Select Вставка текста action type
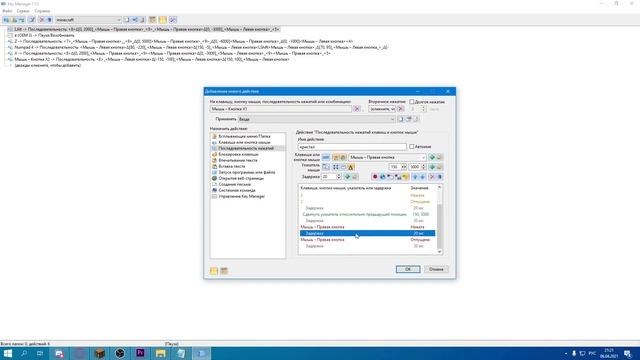 231,167
